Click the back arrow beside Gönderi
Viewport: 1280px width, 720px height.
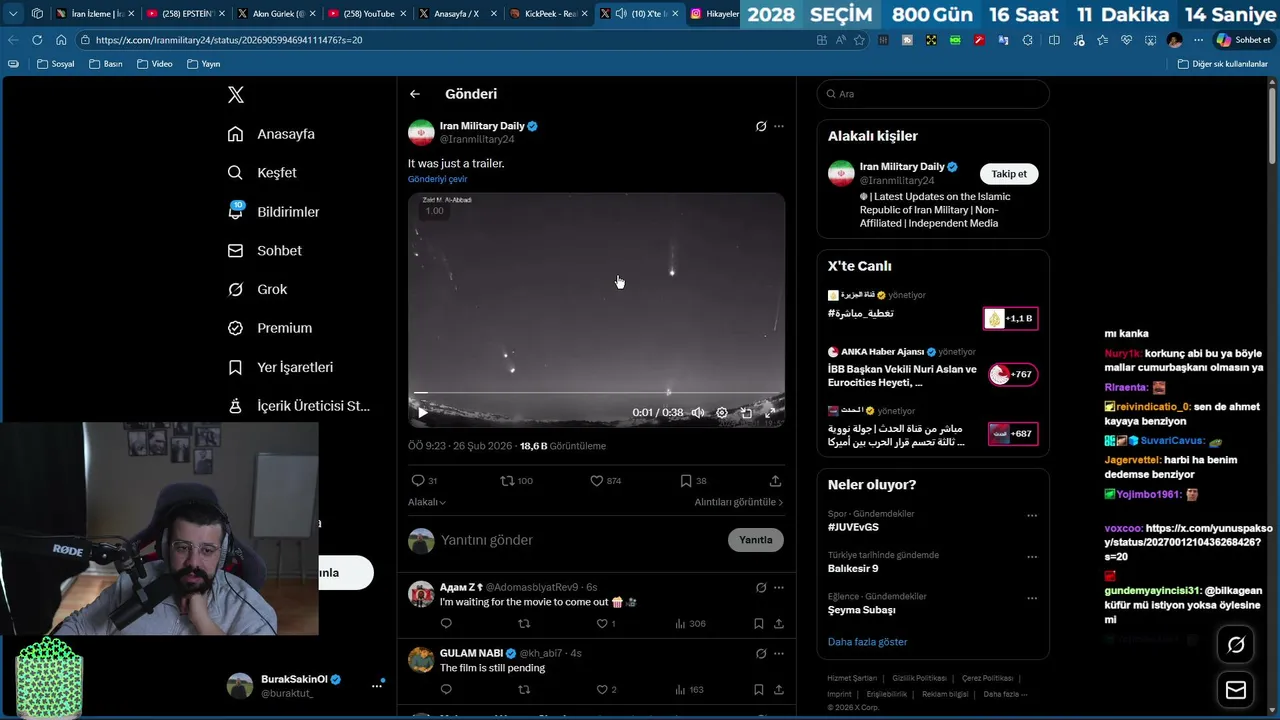pyautogui.click(x=415, y=94)
